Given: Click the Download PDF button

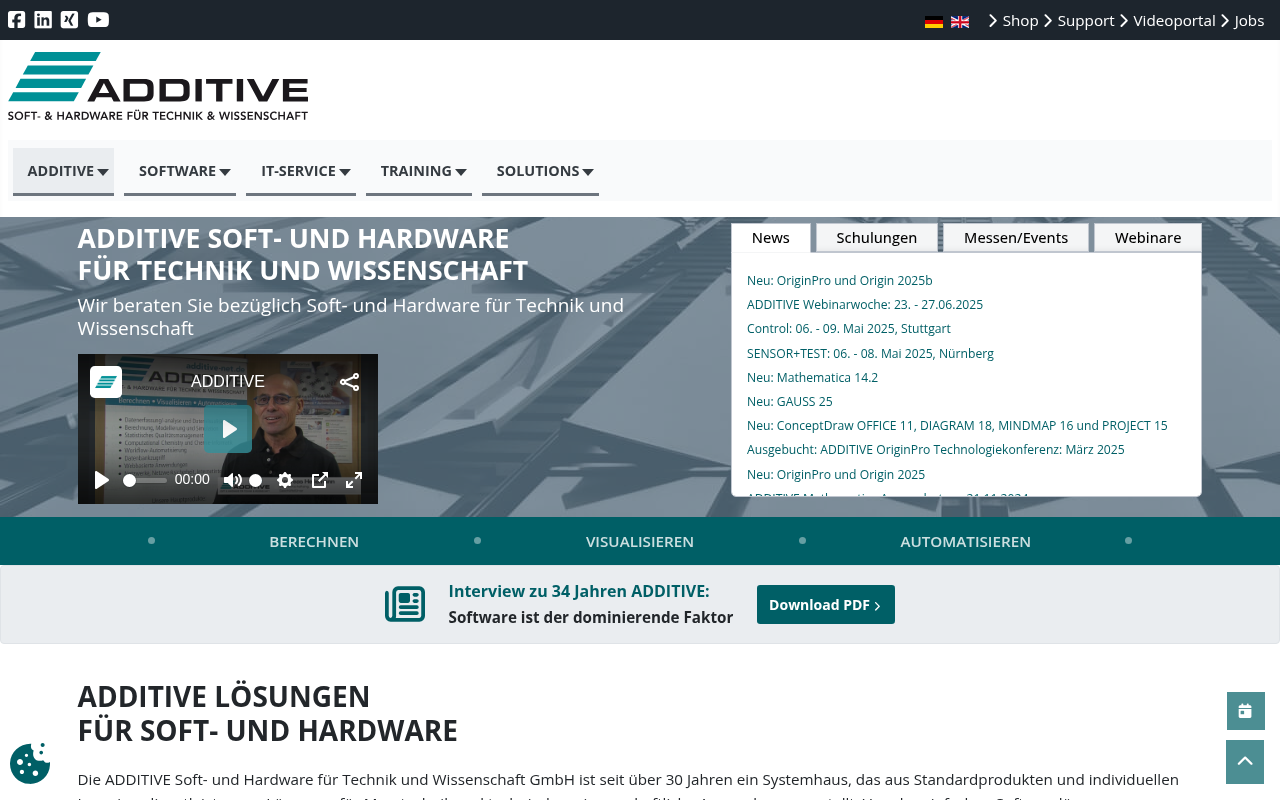Looking at the screenshot, I should pos(826,605).
